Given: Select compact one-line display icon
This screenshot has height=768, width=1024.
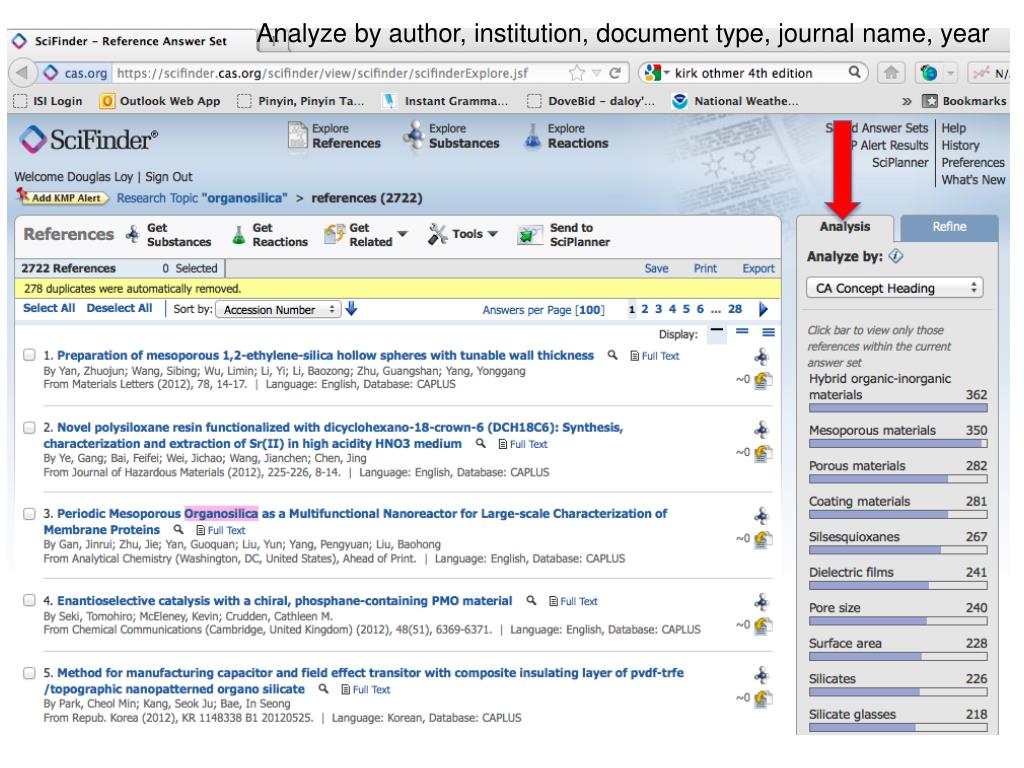Looking at the screenshot, I should [717, 333].
